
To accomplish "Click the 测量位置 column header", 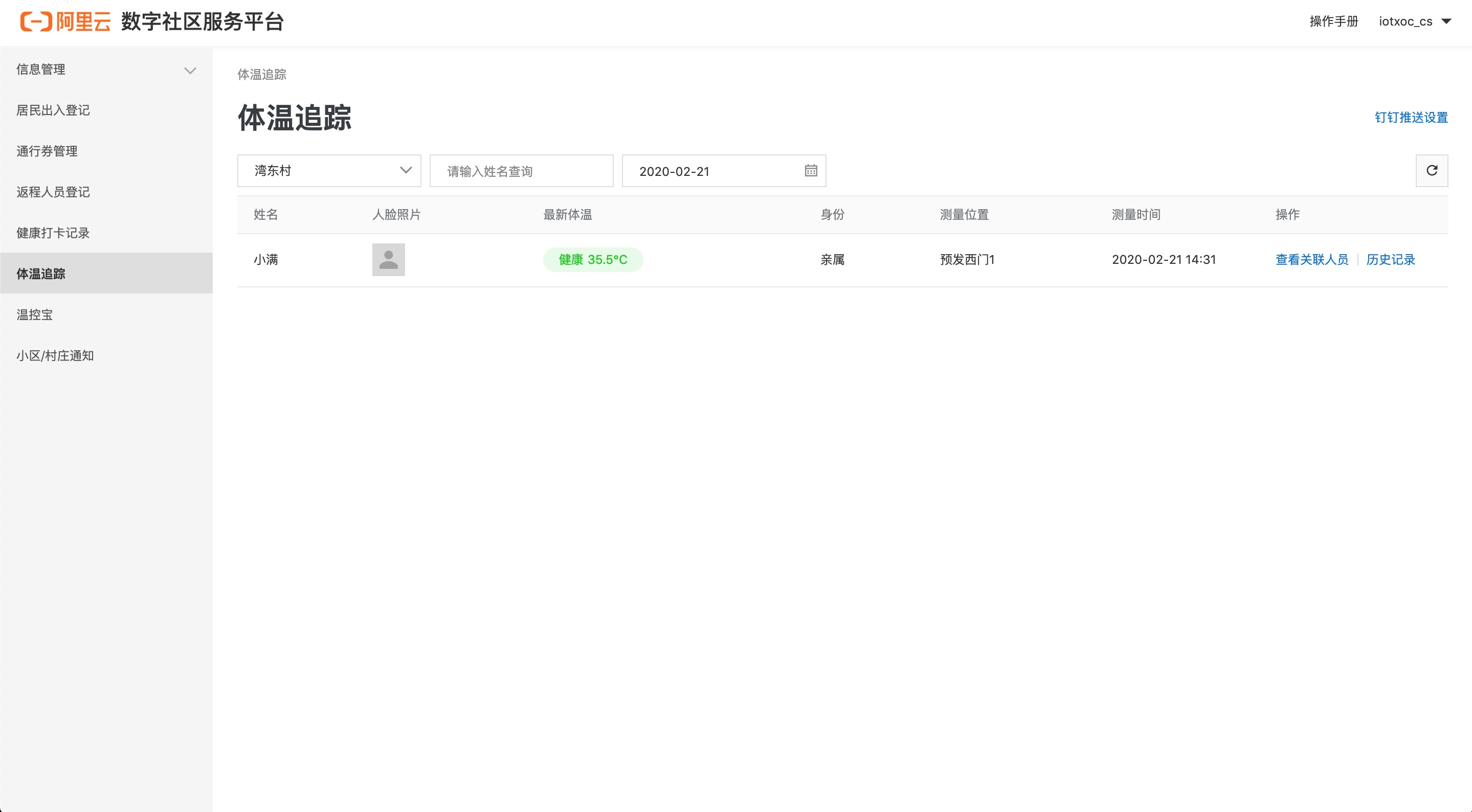I will [964, 215].
